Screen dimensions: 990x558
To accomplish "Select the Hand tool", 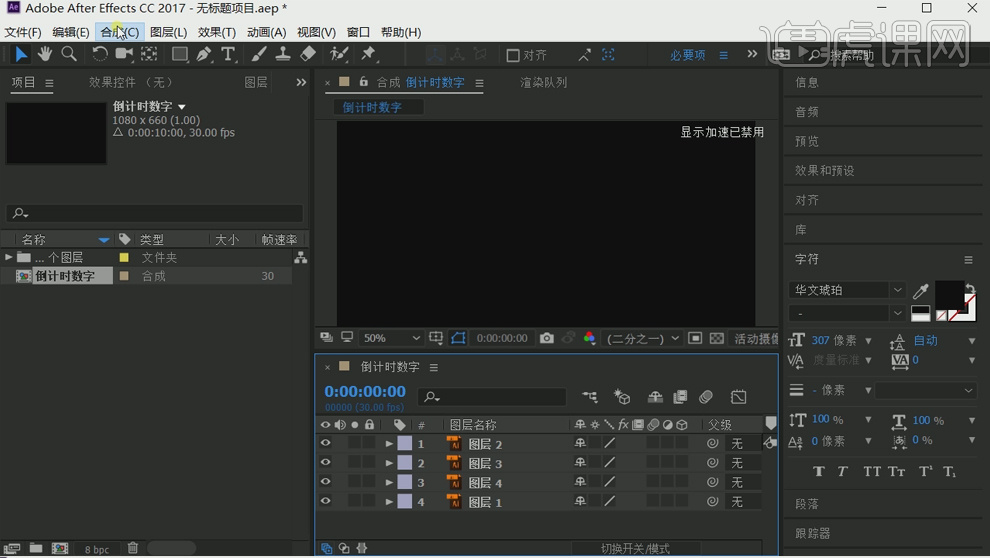I will coord(45,55).
